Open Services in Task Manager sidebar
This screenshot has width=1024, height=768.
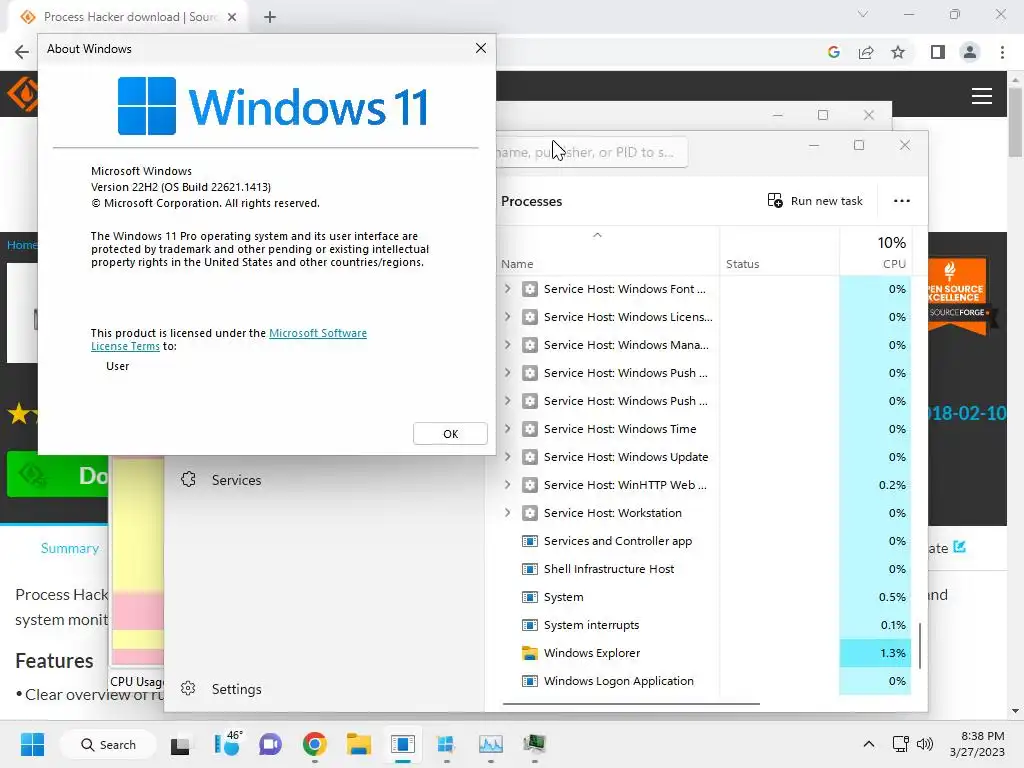click(236, 480)
